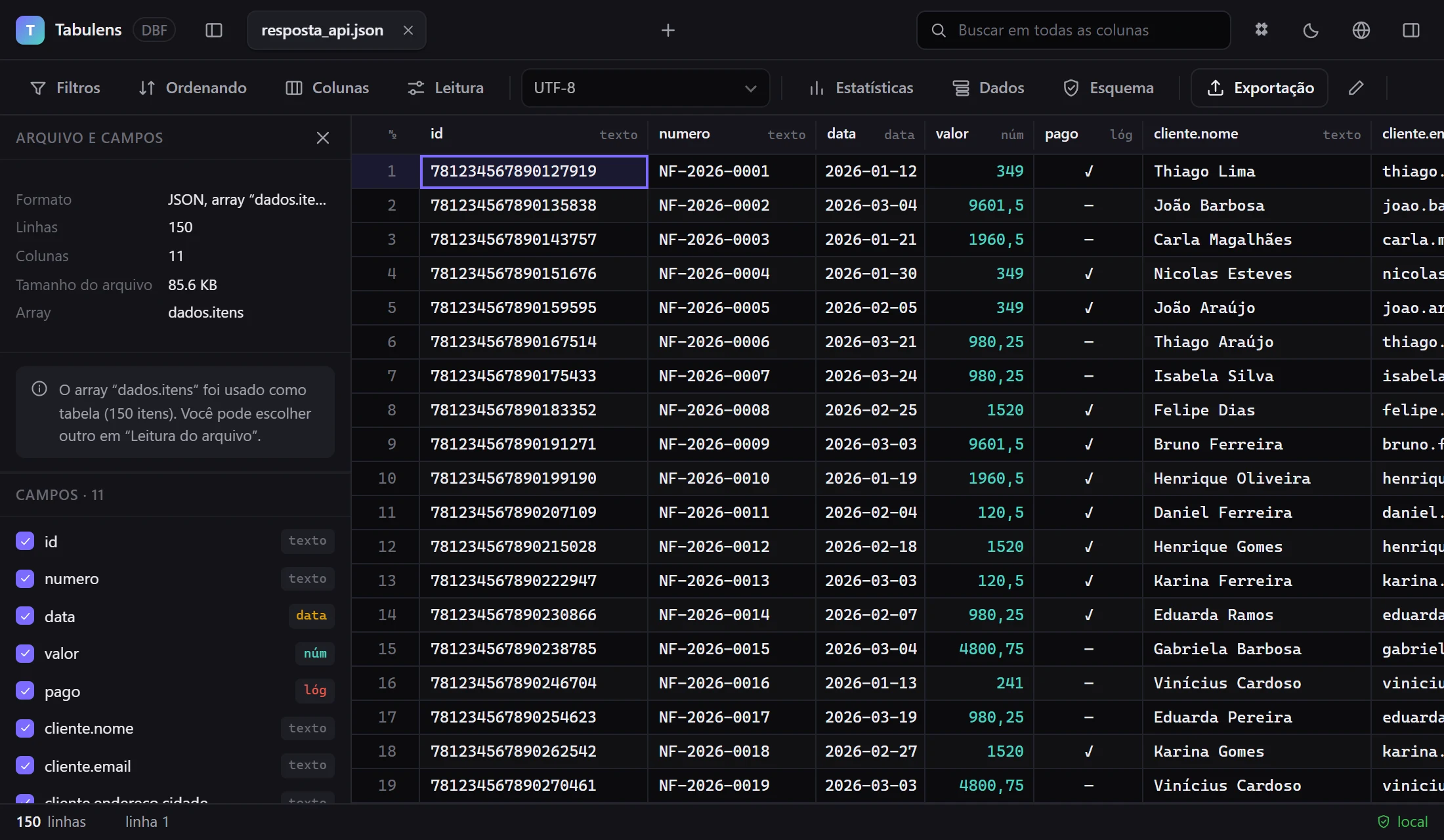The image size is (1444, 840).
Task: Close the resposta_api.json tab
Action: click(x=408, y=30)
